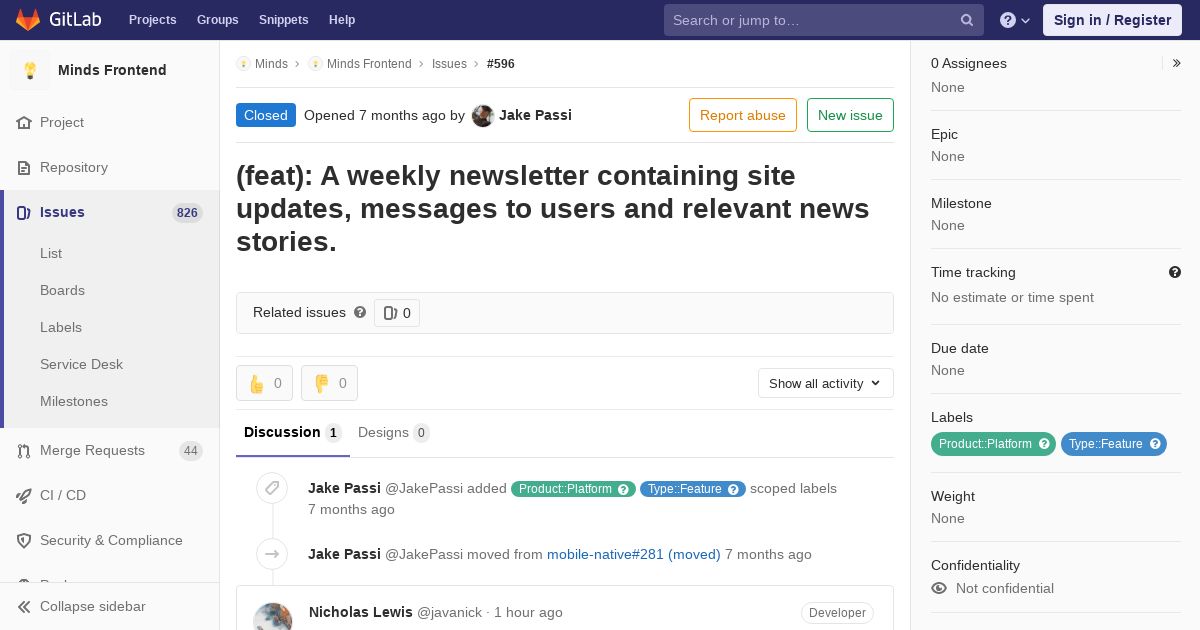
Task: Click the Minds breadcrumb link
Action: pyautogui.click(x=271, y=63)
